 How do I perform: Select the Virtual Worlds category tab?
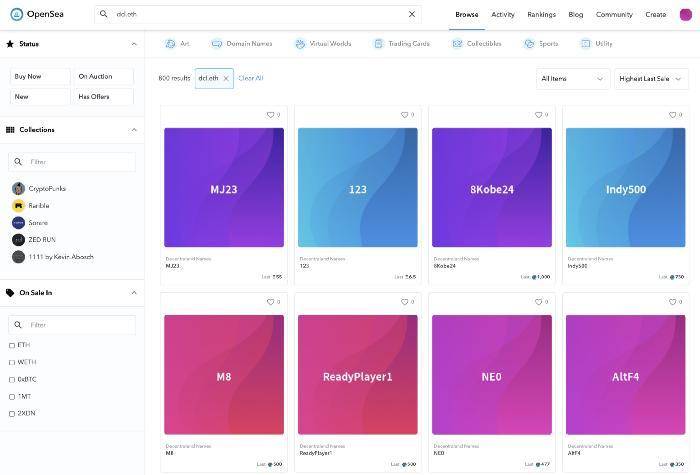pos(325,44)
